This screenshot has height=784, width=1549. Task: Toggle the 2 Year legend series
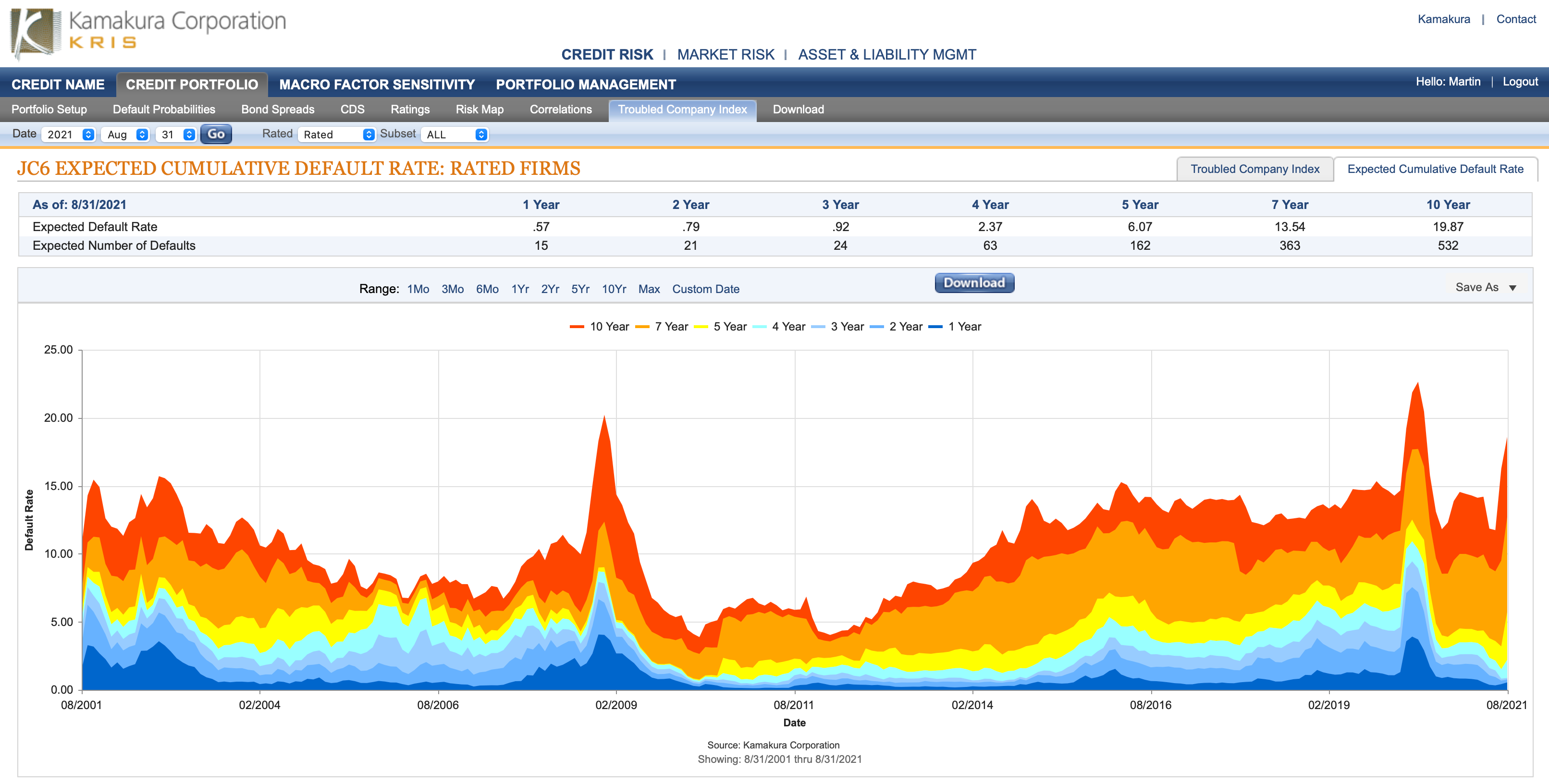[x=896, y=327]
